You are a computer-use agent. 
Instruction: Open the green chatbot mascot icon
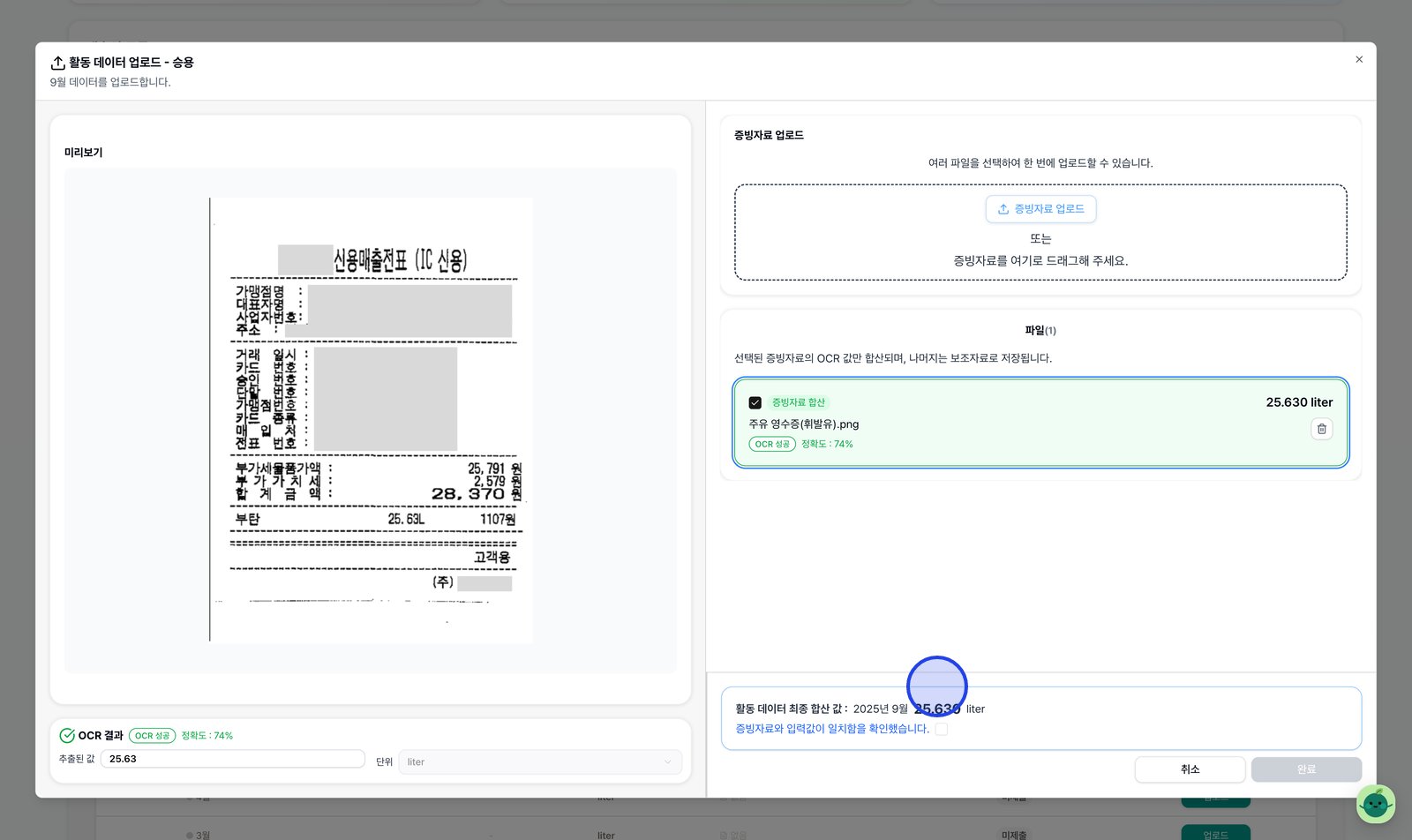coord(1375,804)
